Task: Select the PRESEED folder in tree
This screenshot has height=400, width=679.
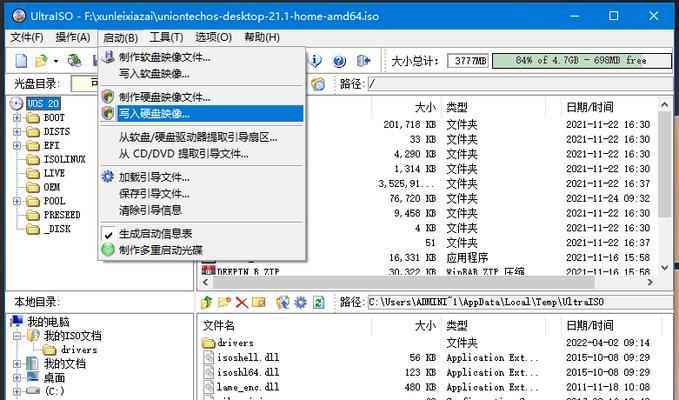Action: pyautogui.click(x=62, y=215)
